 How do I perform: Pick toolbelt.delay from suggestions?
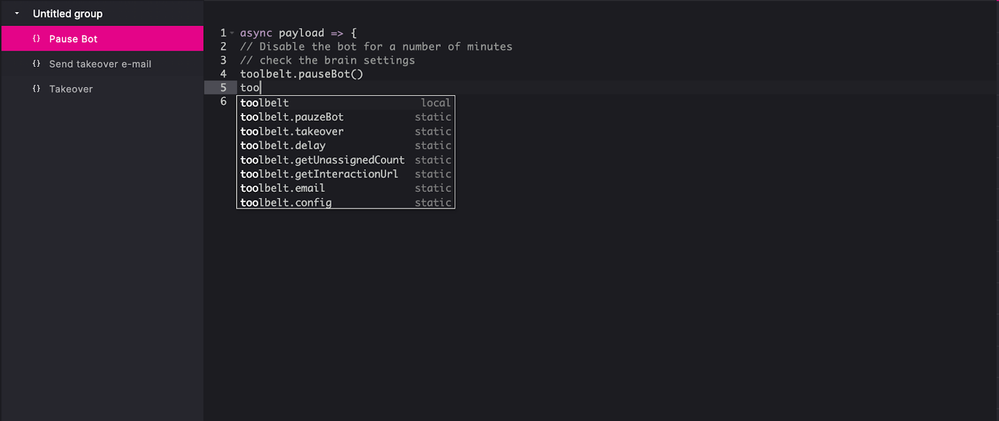[x=345, y=146]
